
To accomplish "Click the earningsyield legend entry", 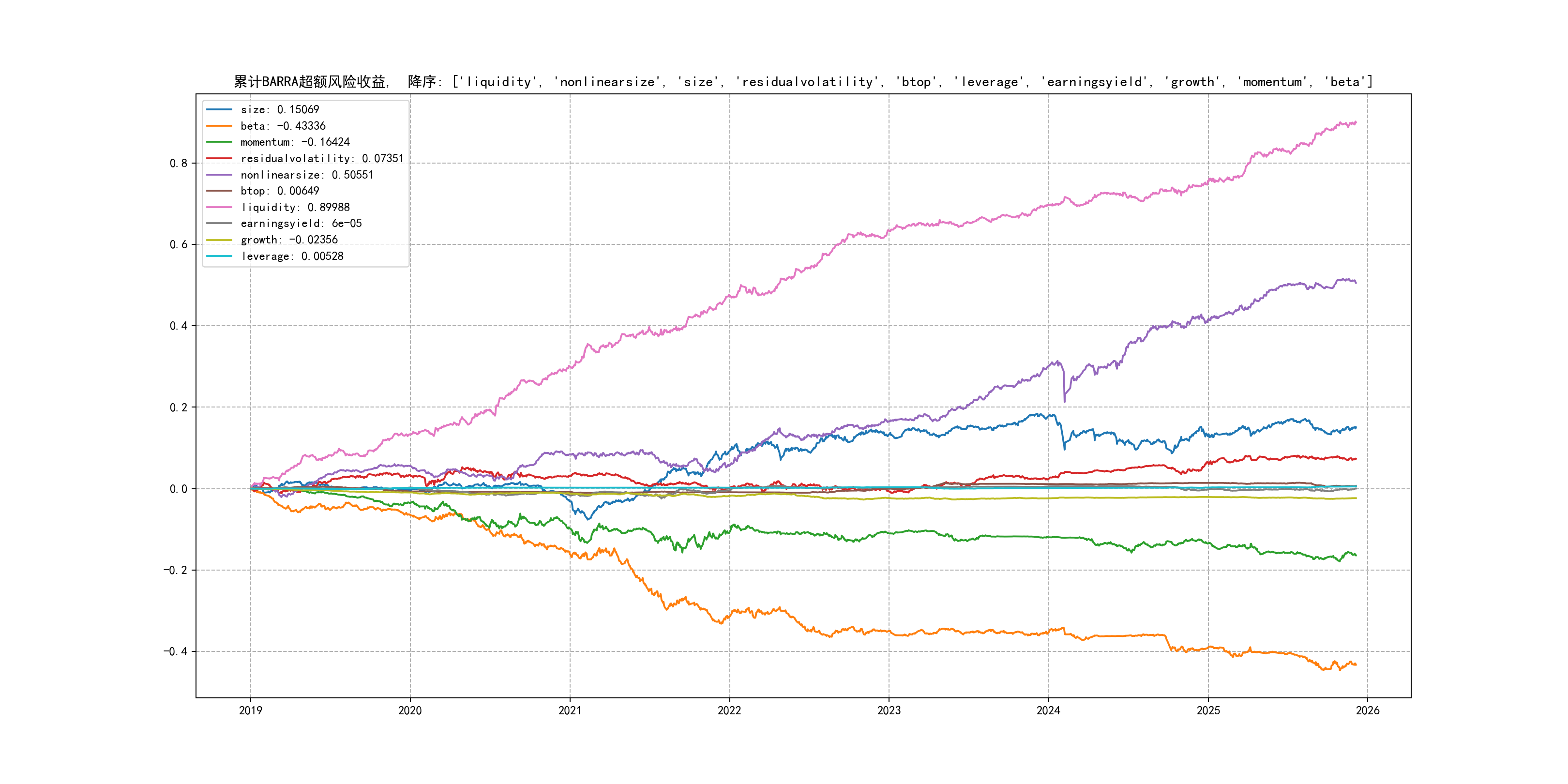I will click(301, 224).
